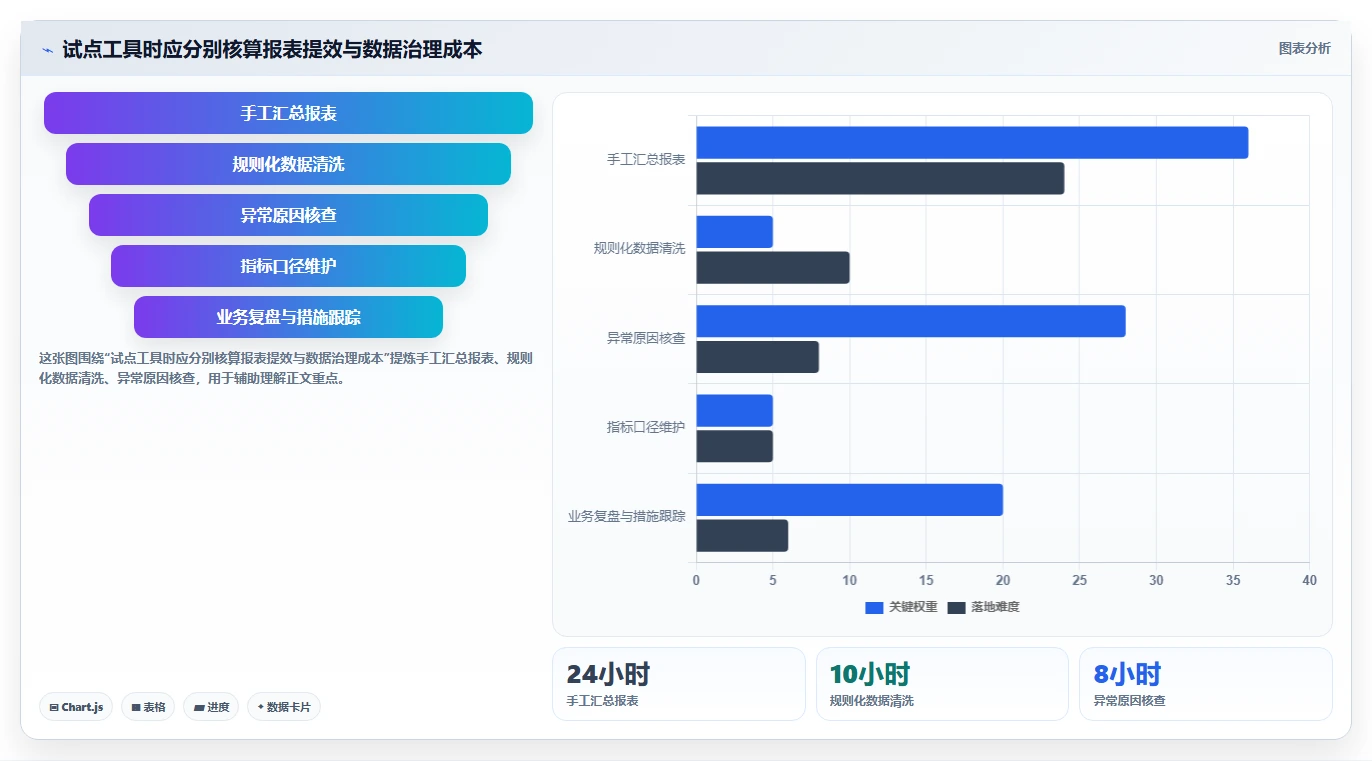The width and height of the screenshot is (1372, 761).
Task: Click the Chart.js tag icon
Action: tap(54, 707)
